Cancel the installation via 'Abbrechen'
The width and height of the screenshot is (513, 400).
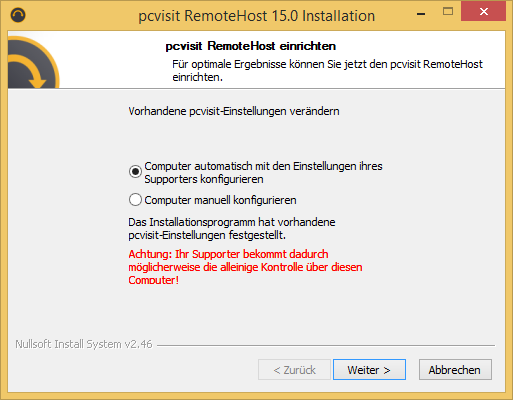[455, 370]
